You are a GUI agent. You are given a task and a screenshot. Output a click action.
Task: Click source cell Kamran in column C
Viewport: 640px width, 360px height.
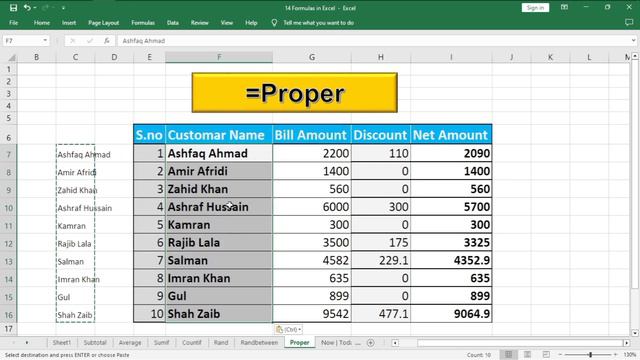[x=75, y=226]
